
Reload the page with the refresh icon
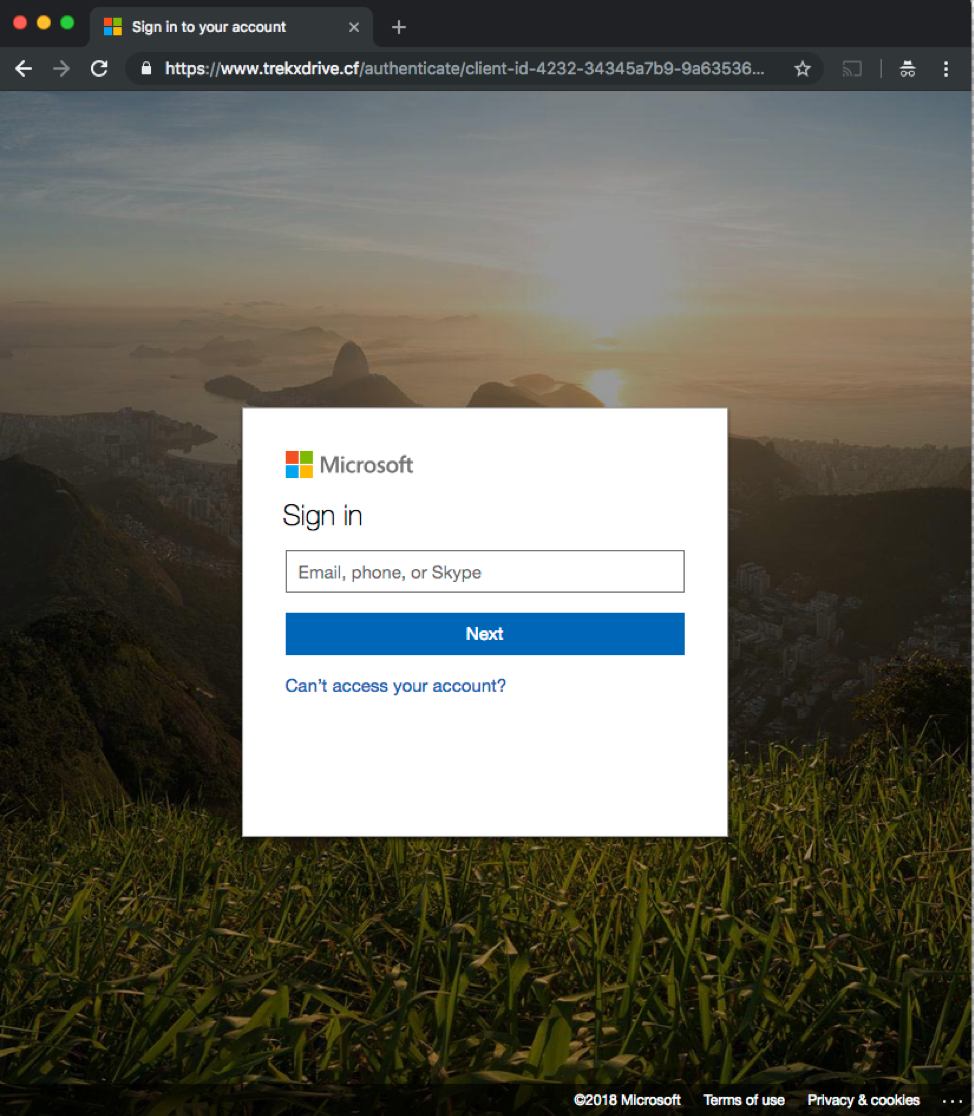99,68
